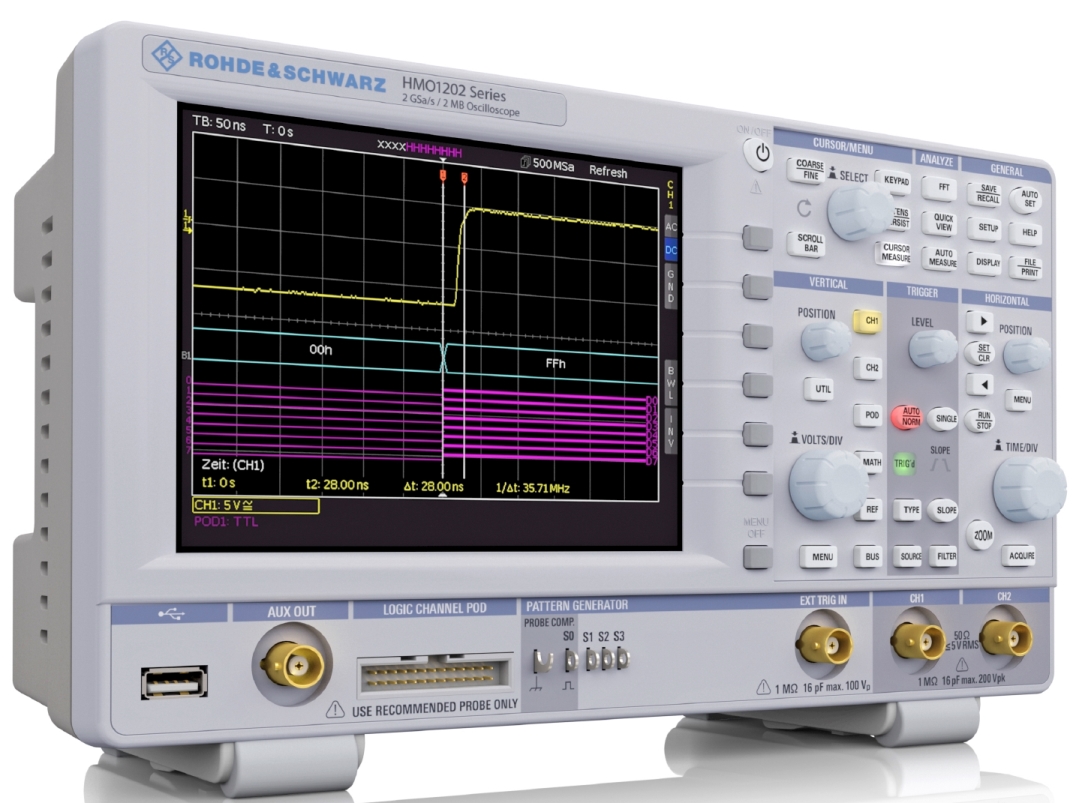Toggle COARSE FINE adjustment button
This screenshot has width=1076, height=803.
808,170
